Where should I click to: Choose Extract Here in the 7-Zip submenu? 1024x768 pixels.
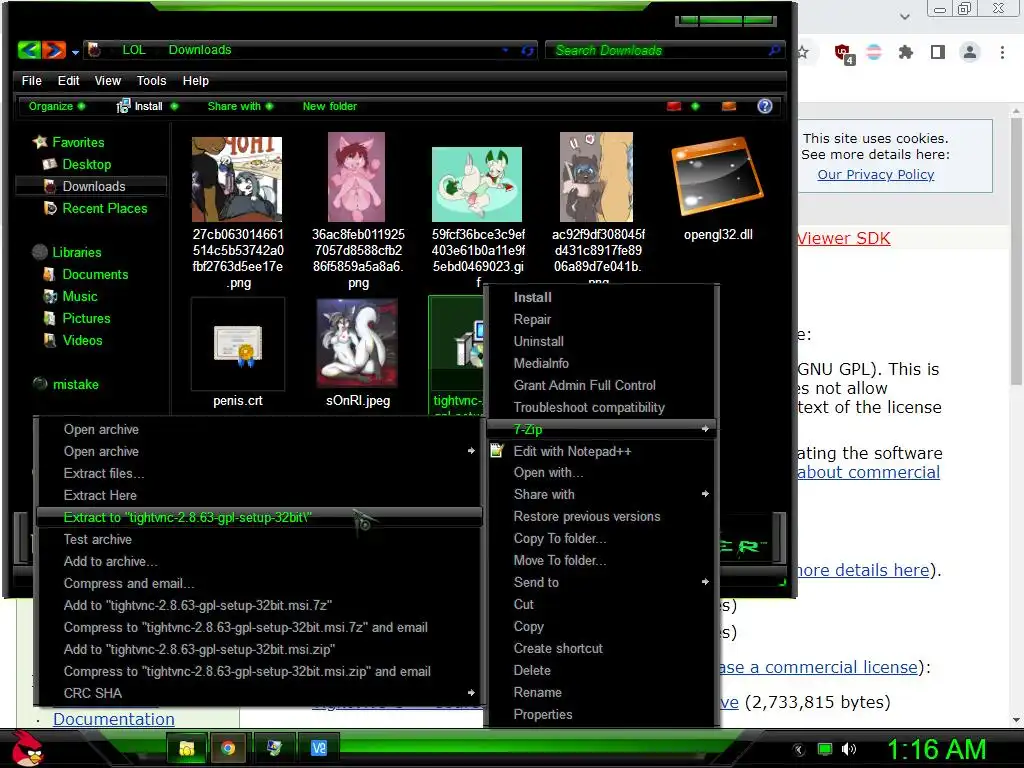tap(100, 495)
